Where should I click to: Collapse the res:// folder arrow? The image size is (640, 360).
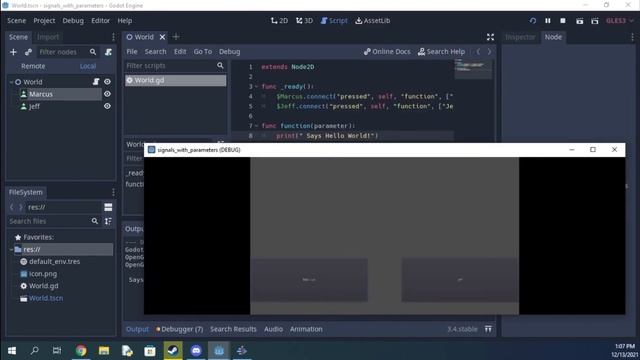[x=11, y=249]
